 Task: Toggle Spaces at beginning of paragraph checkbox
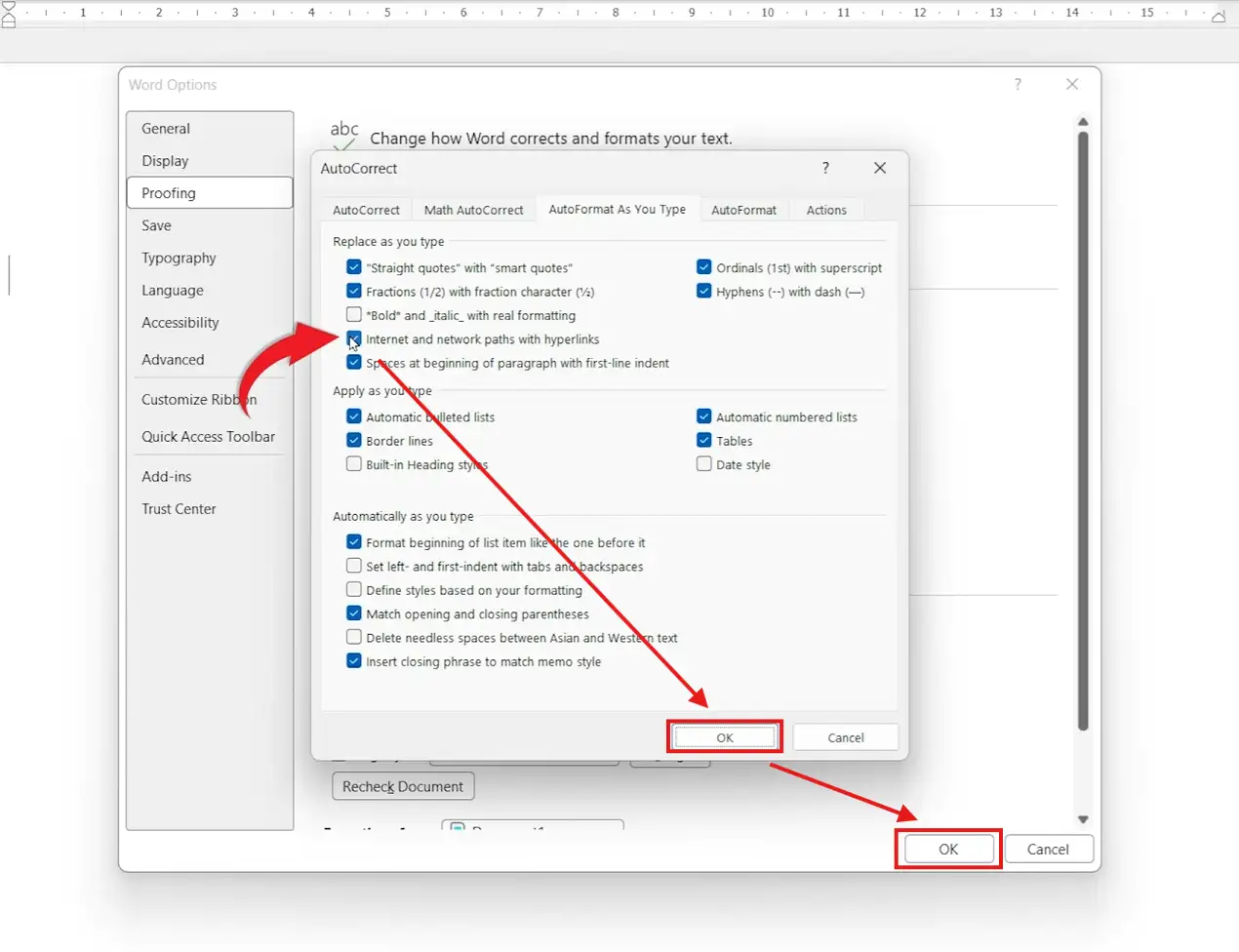pos(354,362)
